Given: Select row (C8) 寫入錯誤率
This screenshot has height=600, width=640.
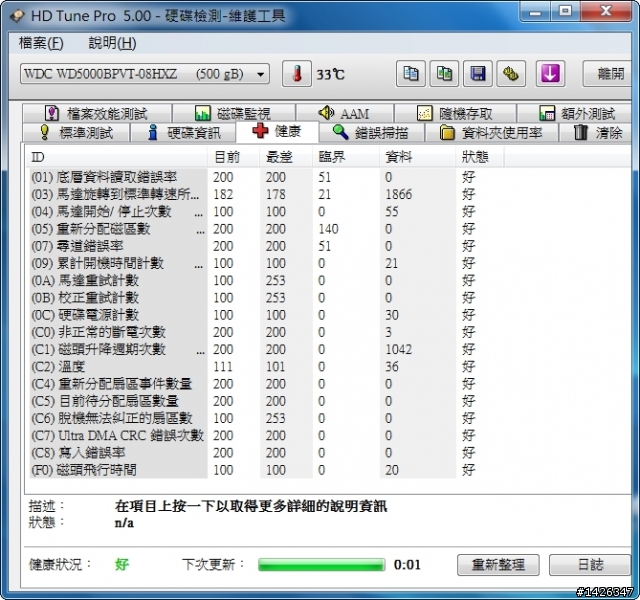Looking at the screenshot, I should (x=267, y=453).
